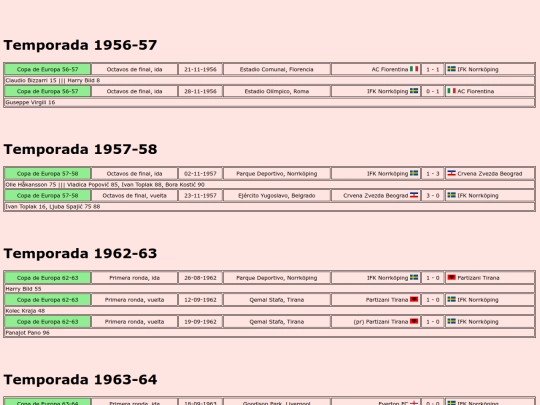This screenshot has width=540, height=405.
Task: Click the Swedish flag in the 21-11-1956 row
Action: pos(451,69)
